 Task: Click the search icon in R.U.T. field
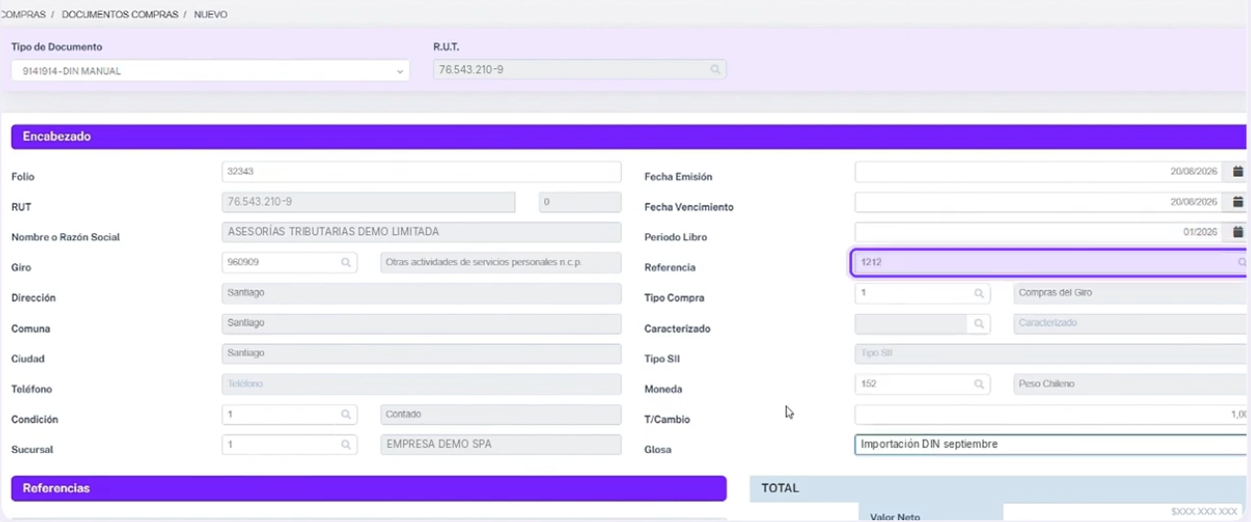tap(715, 70)
